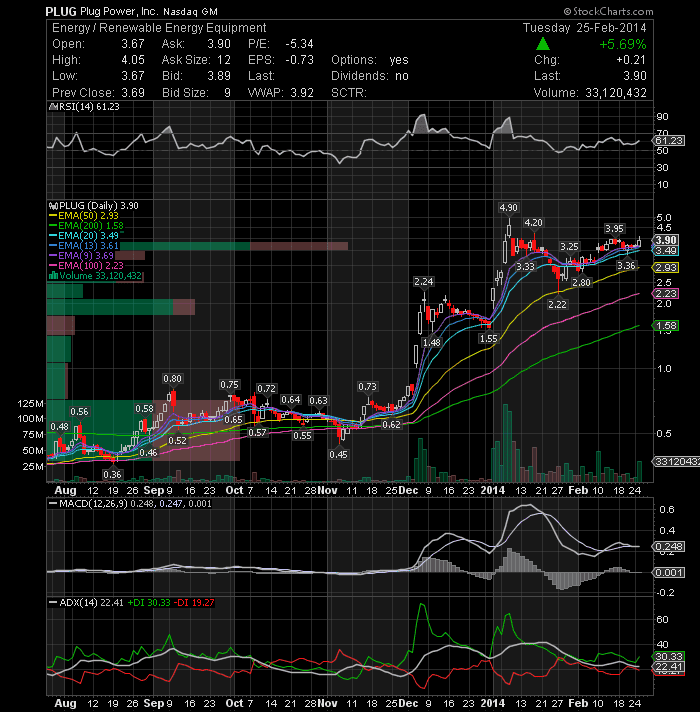Click the Tuesday 25-Feb-2014 date
700x712 pixels.
click(585, 28)
